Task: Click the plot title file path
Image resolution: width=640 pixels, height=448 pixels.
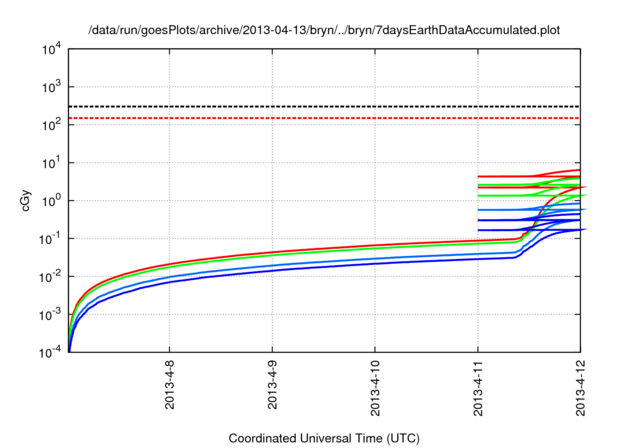Action: 324,30
